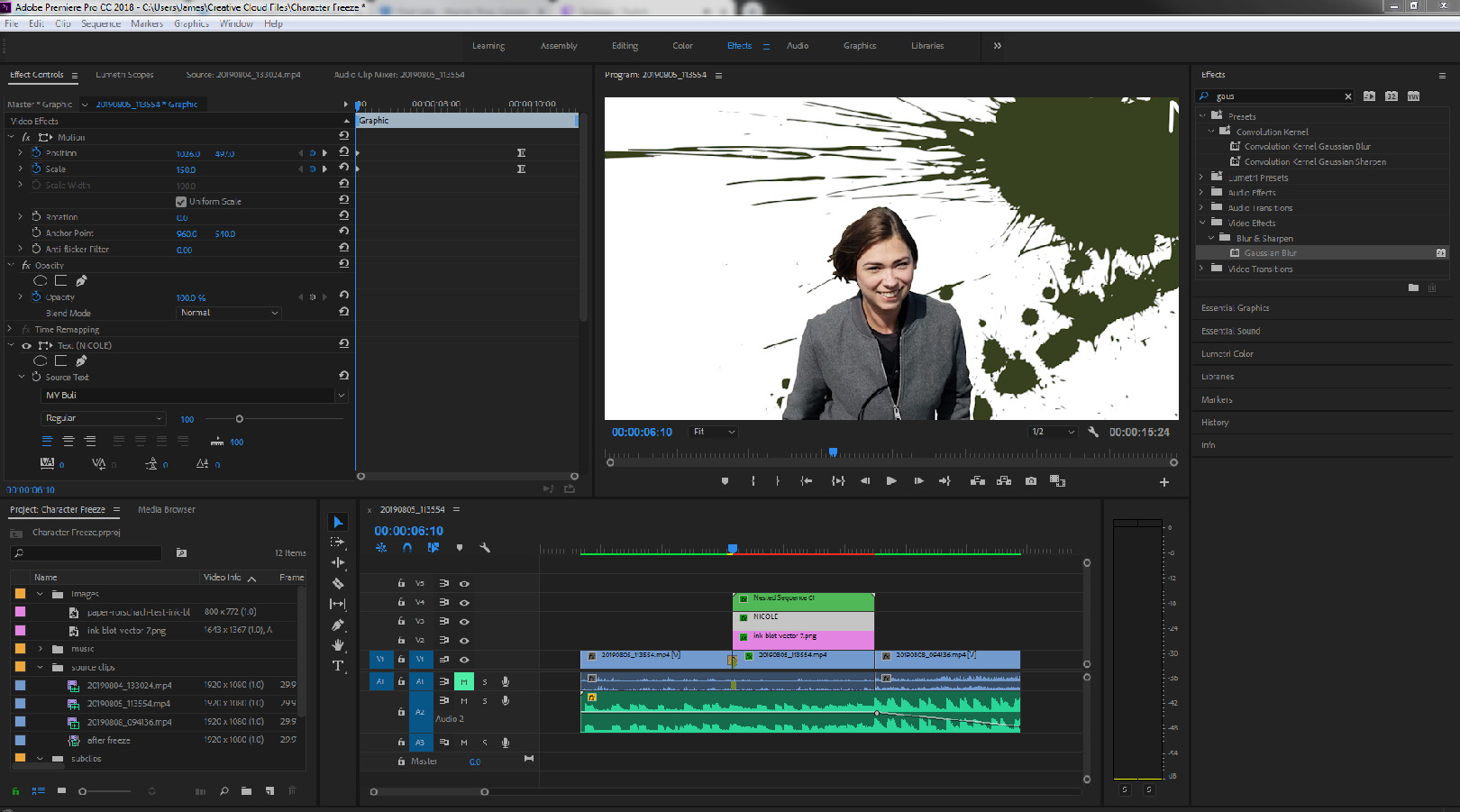Screen dimensions: 1460x812
Task: Adjust the font size slider in Source Text
Action: [x=239, y=419]
